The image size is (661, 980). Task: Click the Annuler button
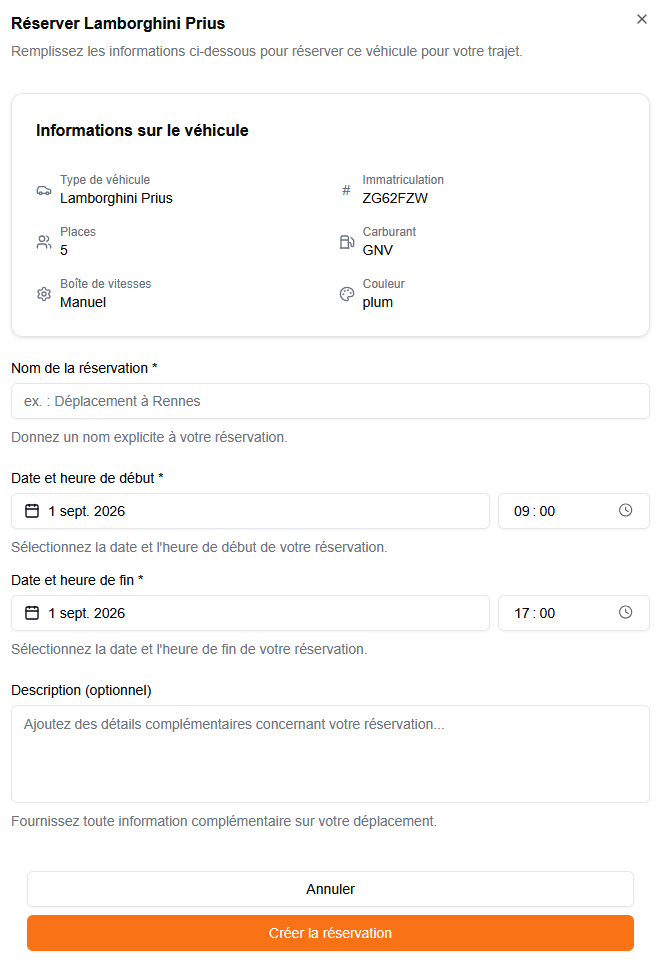point(330,889)
